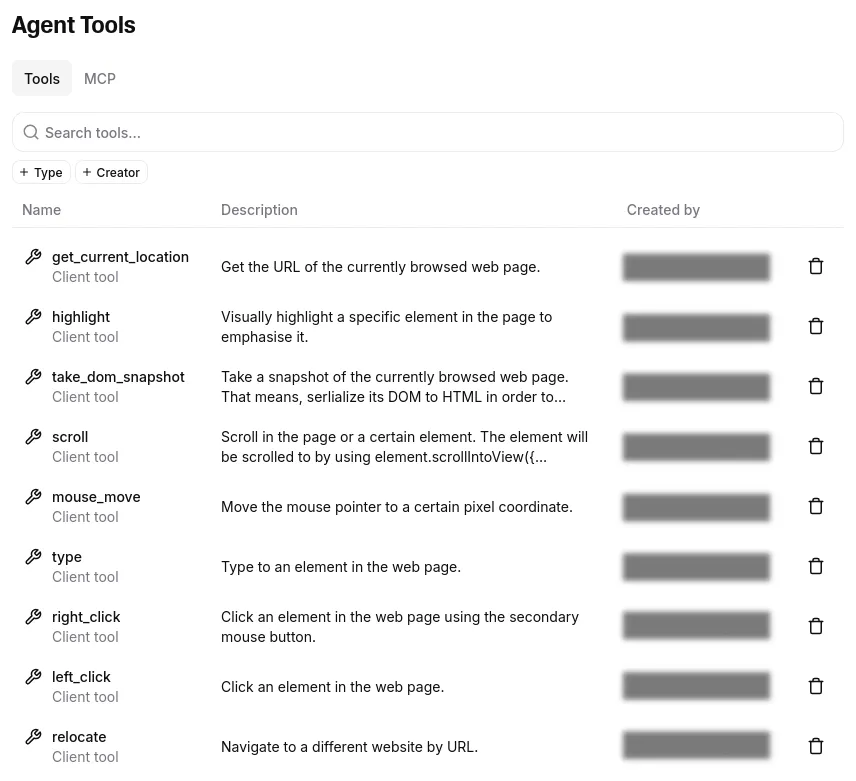The height and width of the screenshot is (781, 856).
Task: Delete the relocate tool
Action: click(x=816, y=745)
